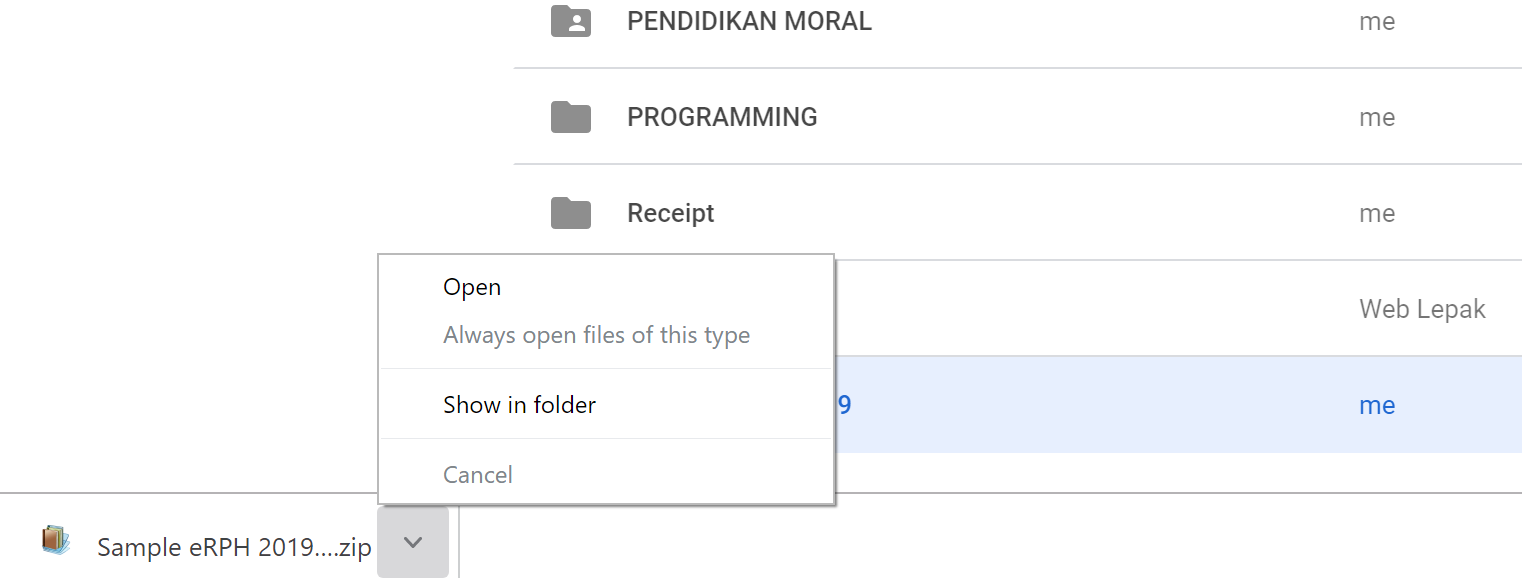Click the Web Lepak owner label
The image size is (1522, 586).
(1422, 309)
